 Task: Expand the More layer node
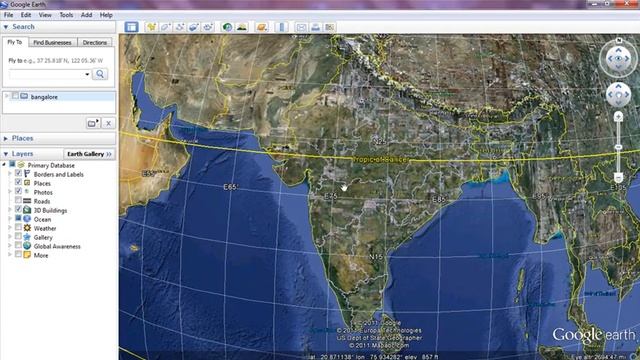(x=10, y=255)
